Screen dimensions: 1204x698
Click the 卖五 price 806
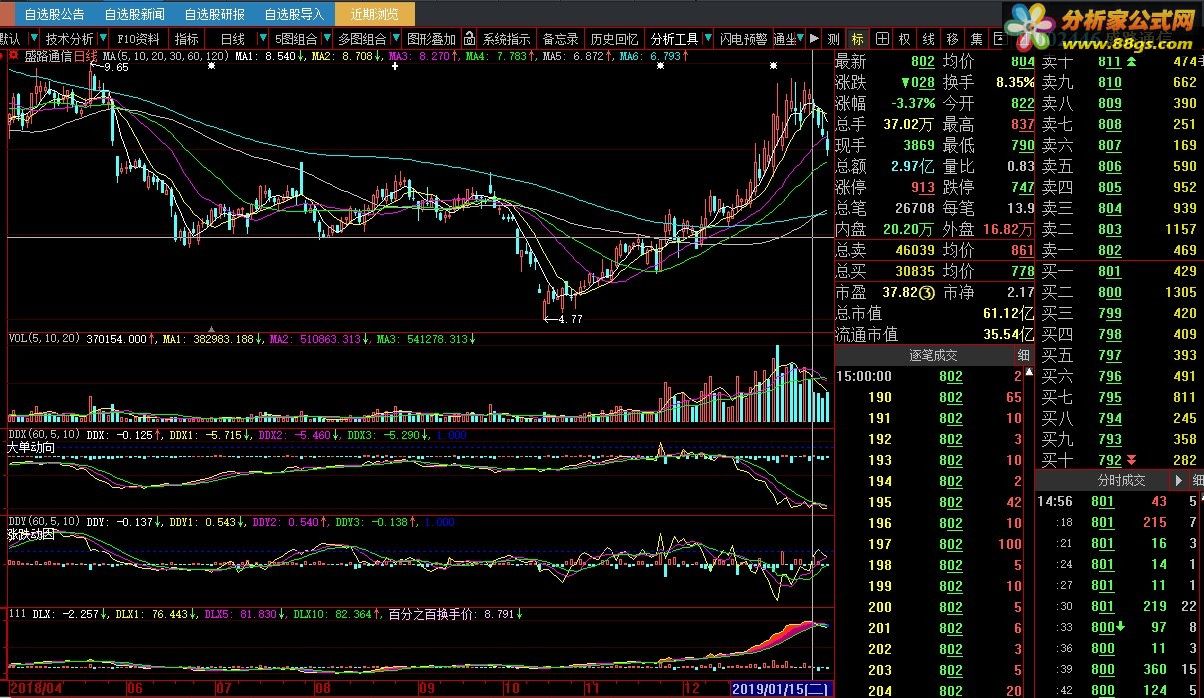pyautogui.click(x=1109, y=166)
